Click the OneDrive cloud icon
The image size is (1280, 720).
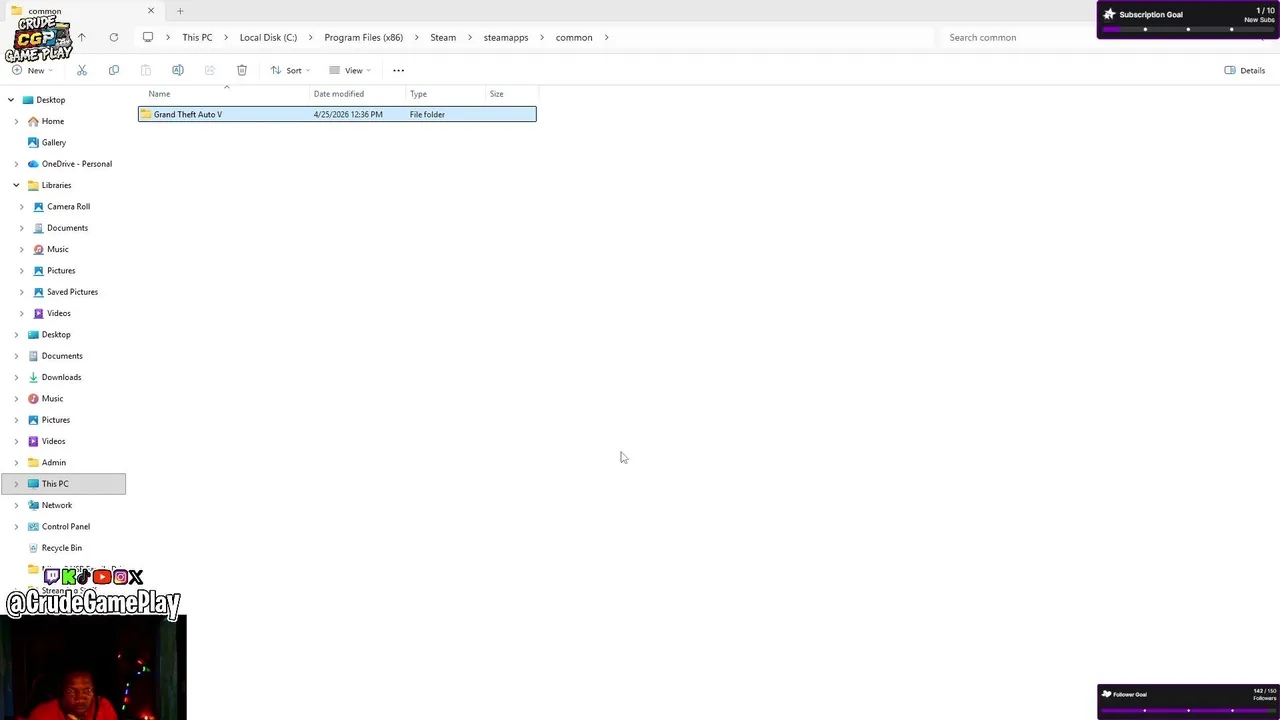(x=33, y=164)
